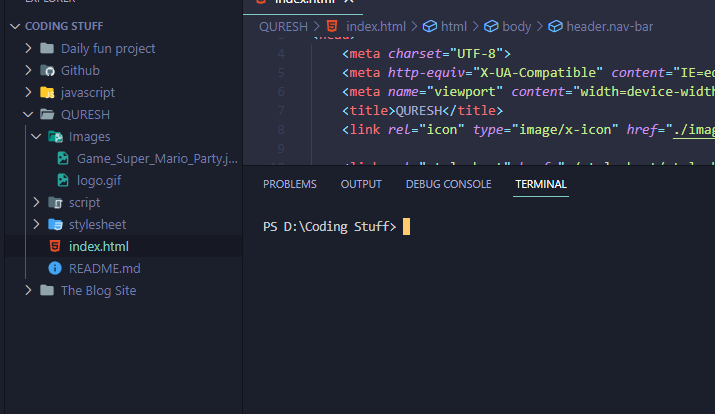
Task: Click the meta http-equiv X-UA-Compatible line
Action: click(x=528, y=72)
